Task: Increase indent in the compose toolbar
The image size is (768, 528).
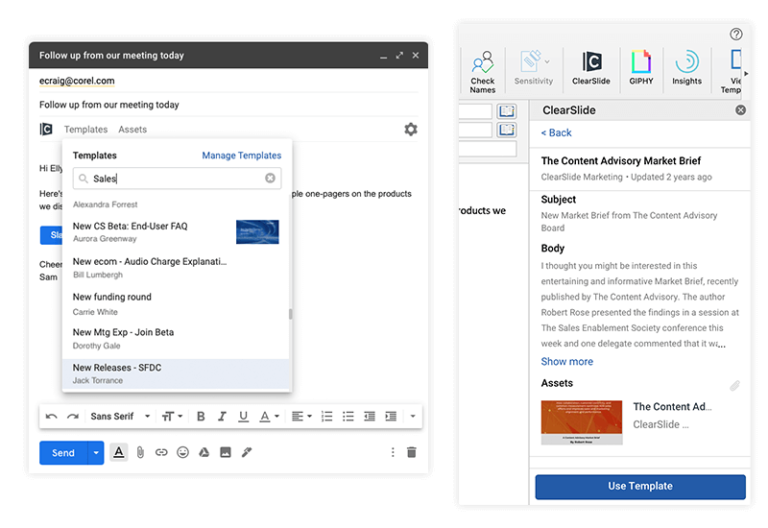Action: (391, 416)
